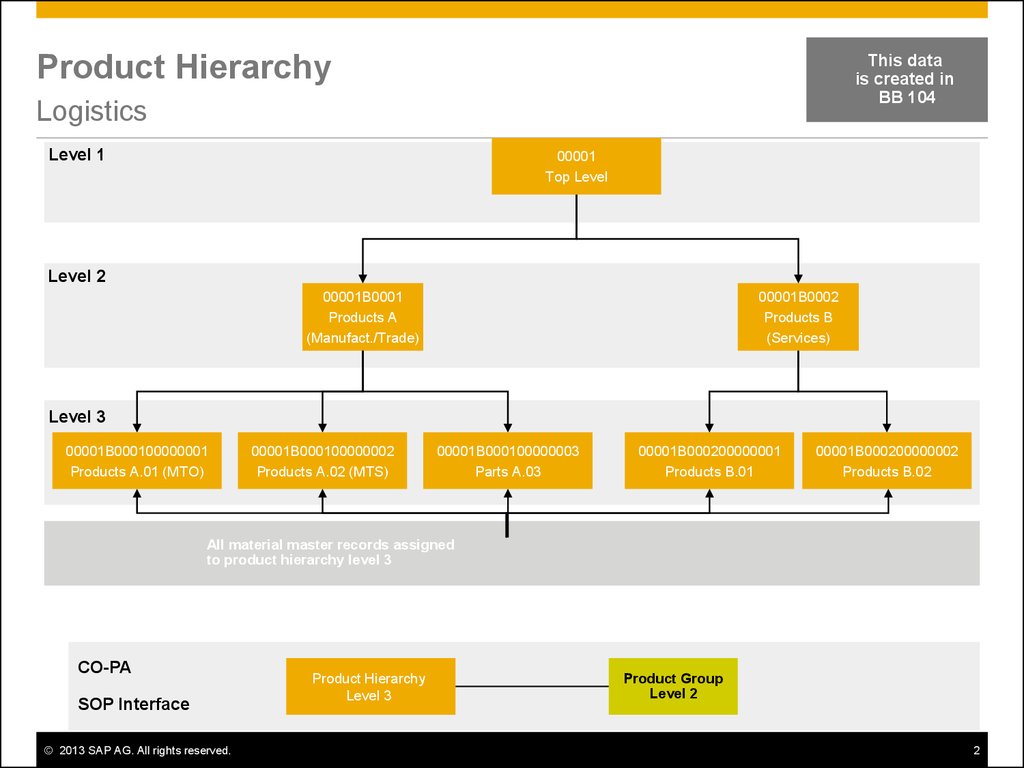Viewport: 1024px width, 768px height.
Task: Click the Level 1 label
Action: click(76, 155)
